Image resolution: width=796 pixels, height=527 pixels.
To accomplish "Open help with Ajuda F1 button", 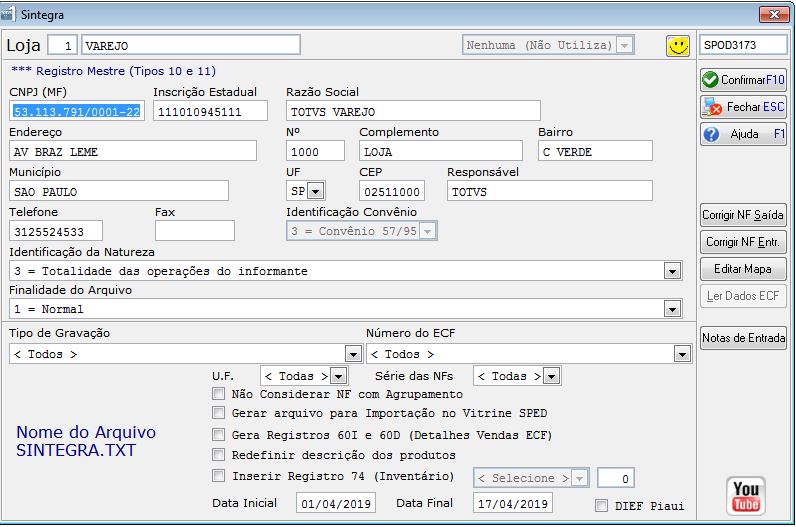I will point(743,134).
